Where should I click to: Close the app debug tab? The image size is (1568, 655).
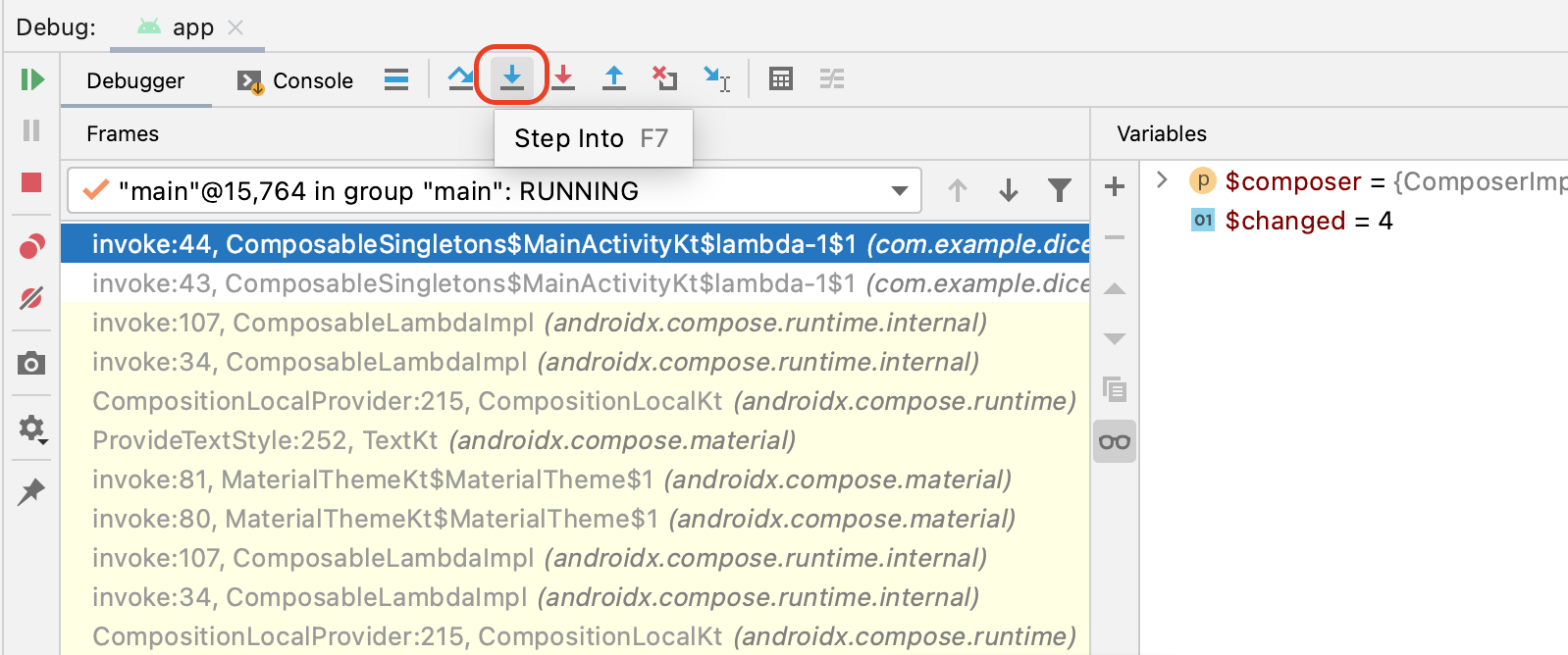tap(235, 27)
